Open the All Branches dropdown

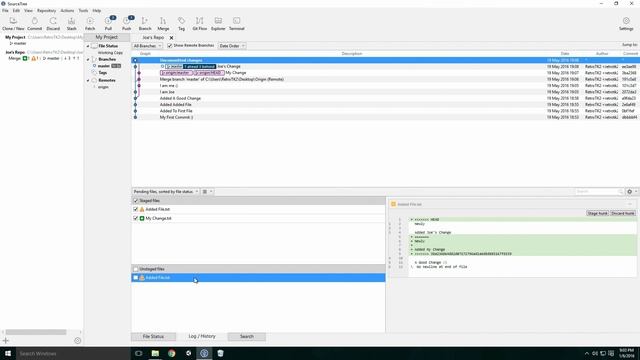pos(147,46)
